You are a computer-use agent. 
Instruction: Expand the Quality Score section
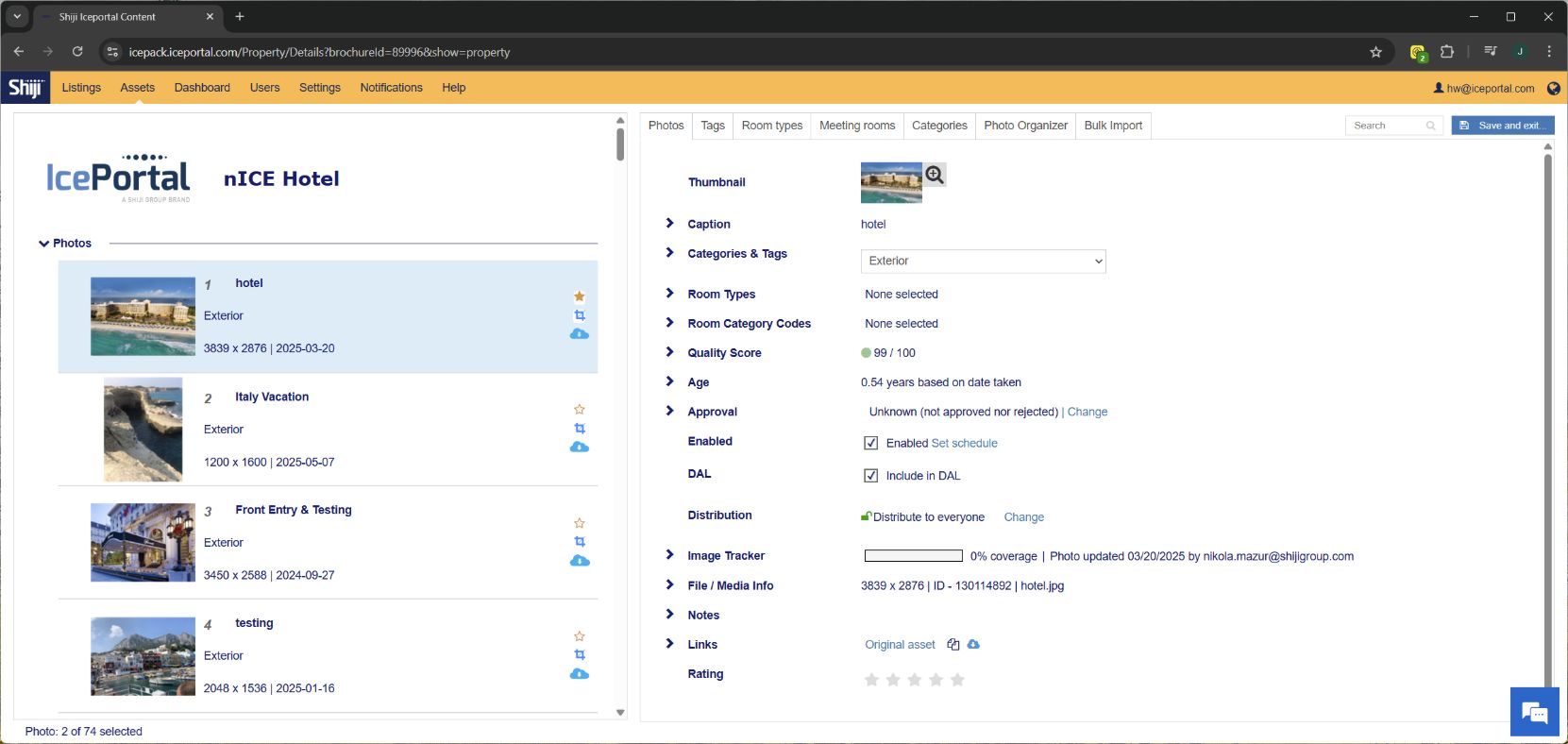point(669,352)
